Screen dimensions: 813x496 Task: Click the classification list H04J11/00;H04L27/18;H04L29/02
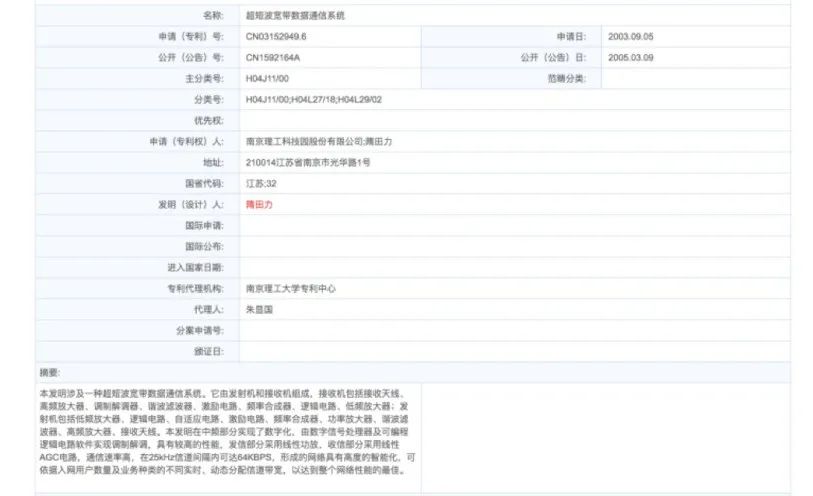tap(314, 100)
